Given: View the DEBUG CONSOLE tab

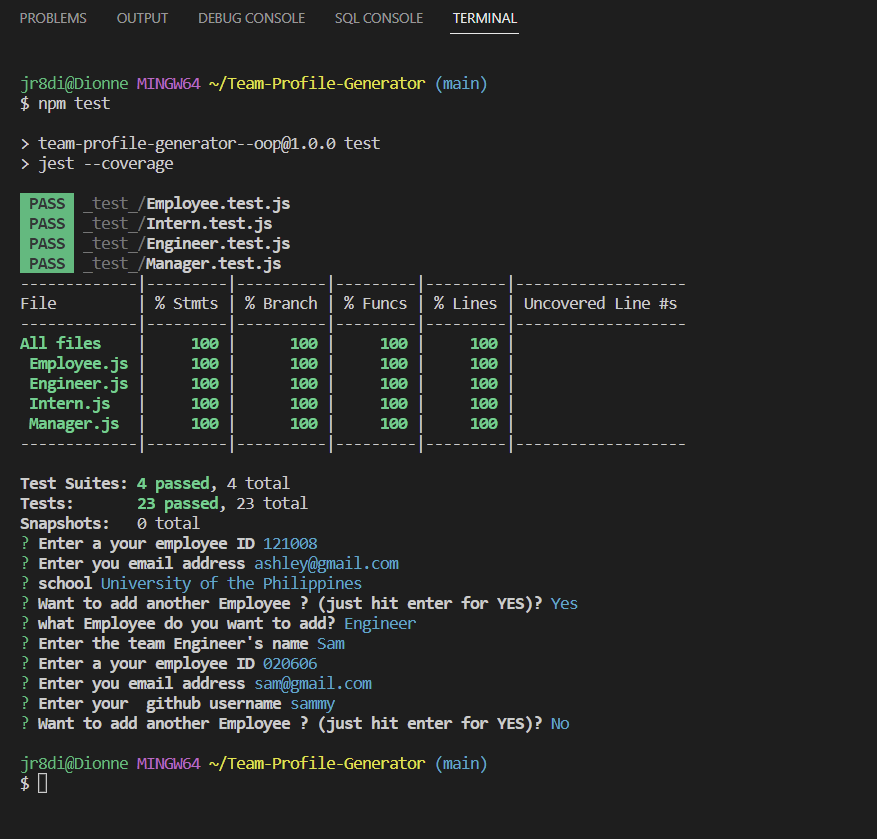Looking at the screenshot, I should [x=251, y=17].
